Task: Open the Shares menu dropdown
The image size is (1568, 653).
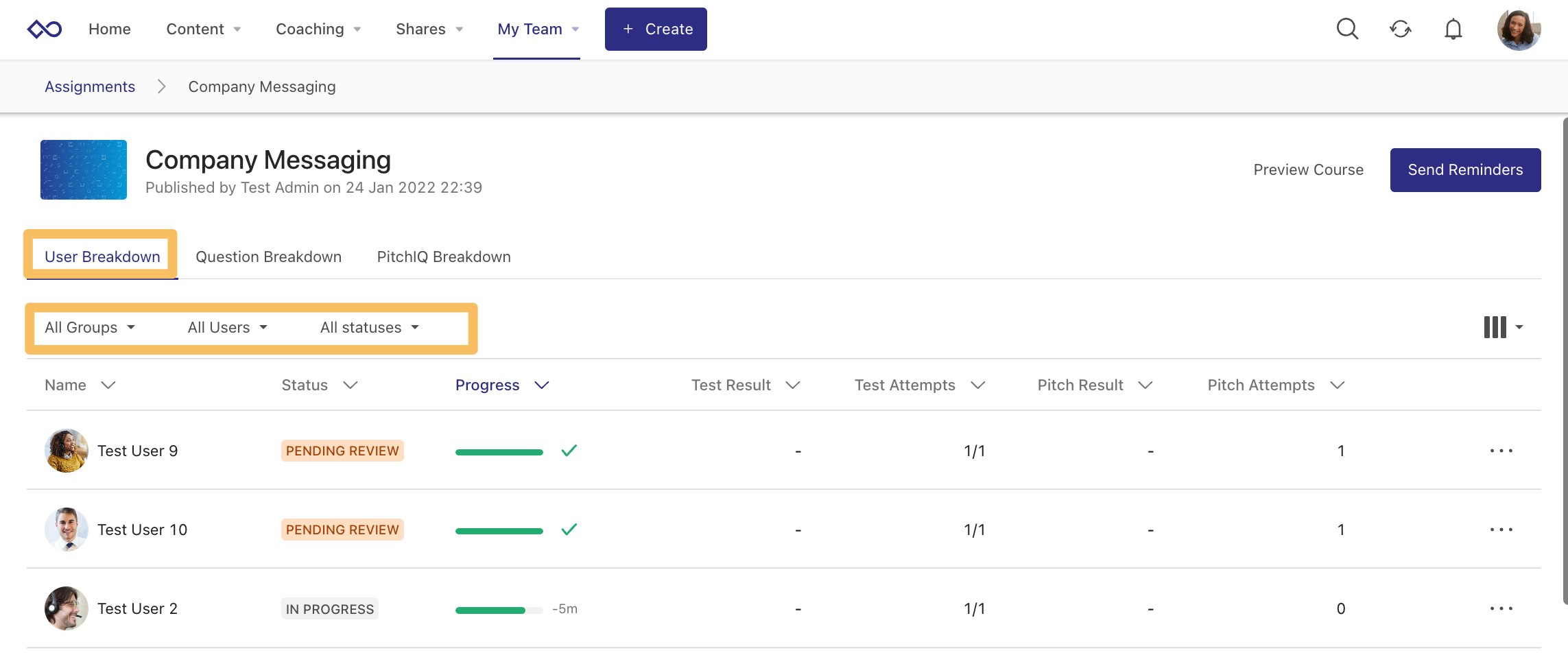Action: (x=429, y=29)
